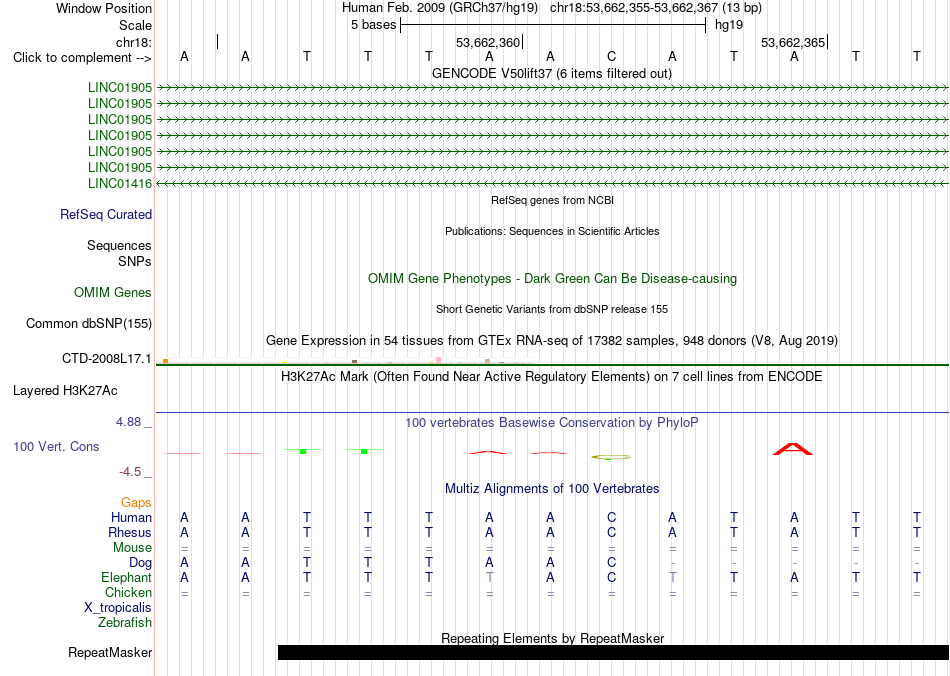Open the OMIM Gene Phenotypes track title
The width and height of the screenshot is (950, 676).
pos(552,279)
